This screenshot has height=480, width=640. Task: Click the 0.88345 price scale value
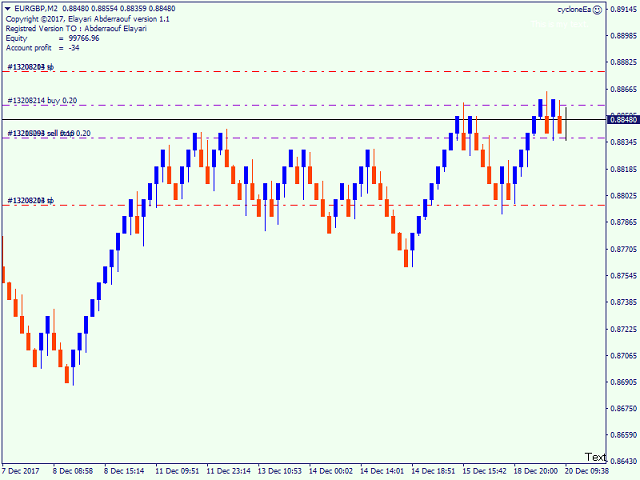(624, 142)
